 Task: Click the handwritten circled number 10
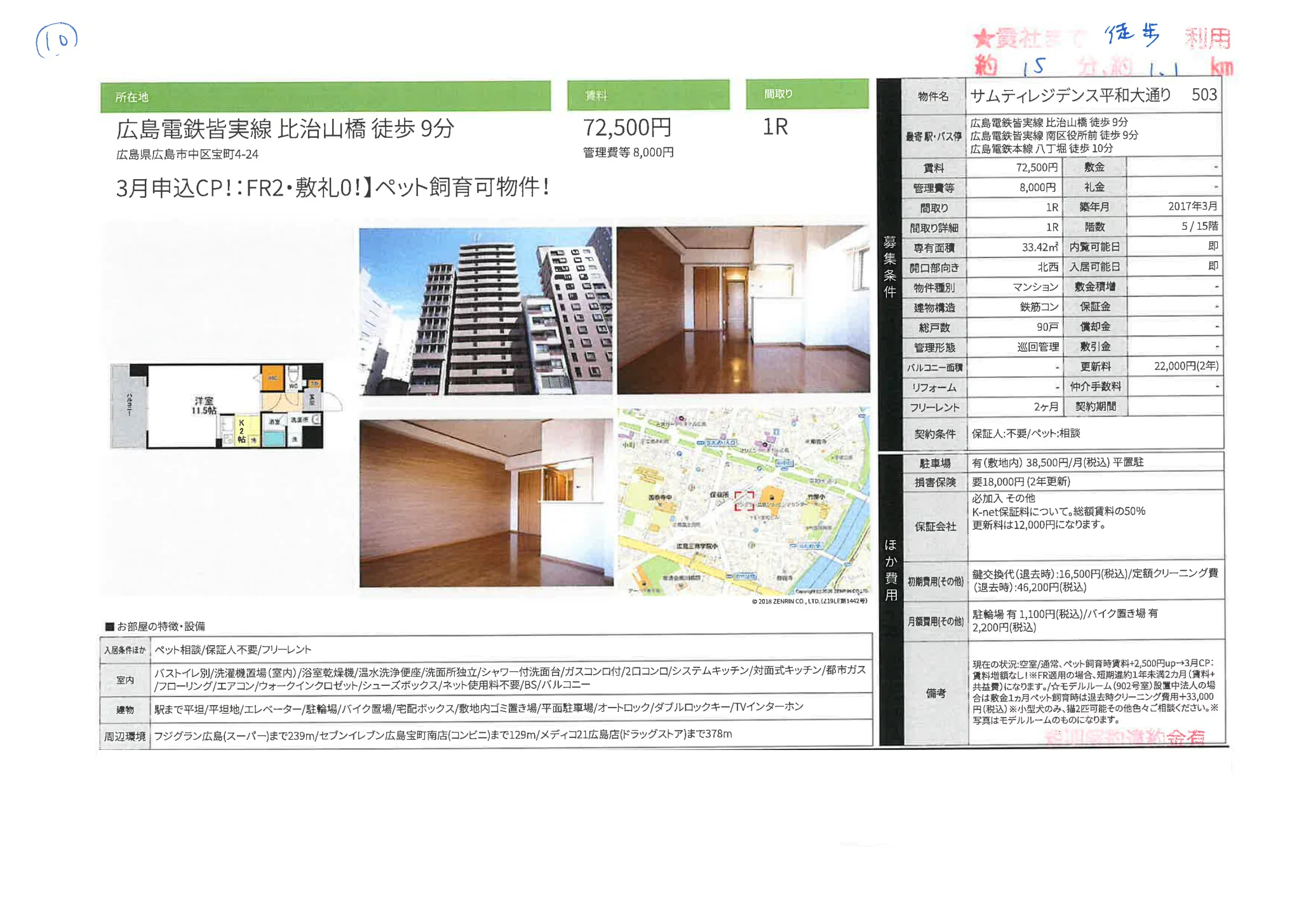pos(57,41)
